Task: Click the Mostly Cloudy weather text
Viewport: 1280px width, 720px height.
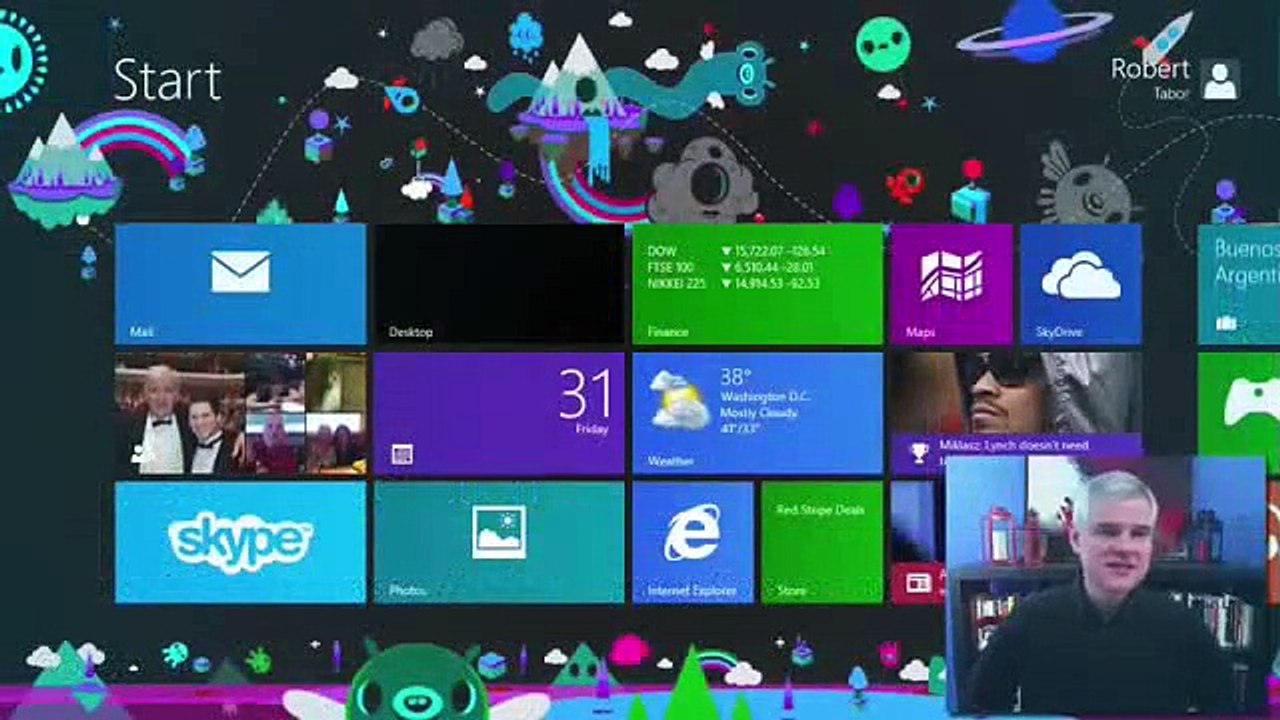Action: 758,412
